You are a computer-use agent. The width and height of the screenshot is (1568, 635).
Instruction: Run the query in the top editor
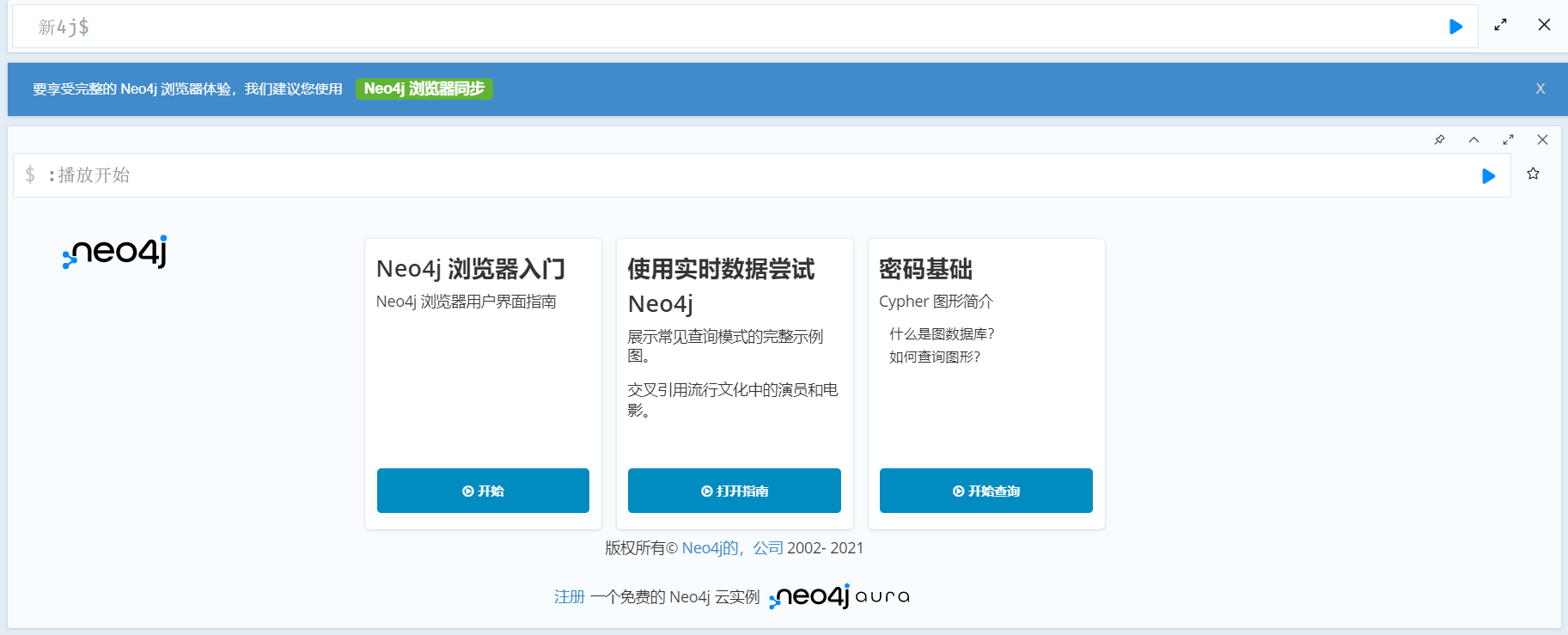pos(1455,27)
